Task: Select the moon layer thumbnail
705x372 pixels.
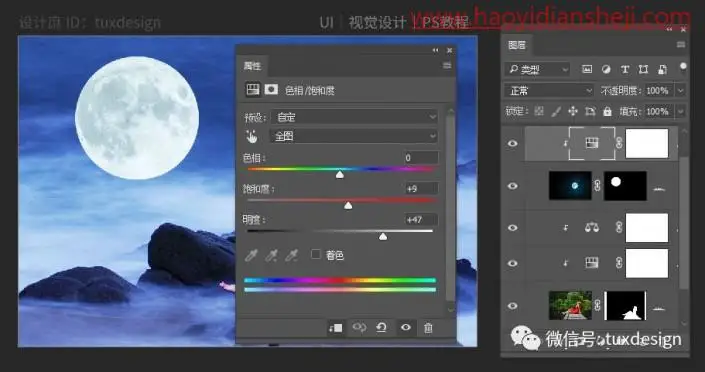Action: 570,185
